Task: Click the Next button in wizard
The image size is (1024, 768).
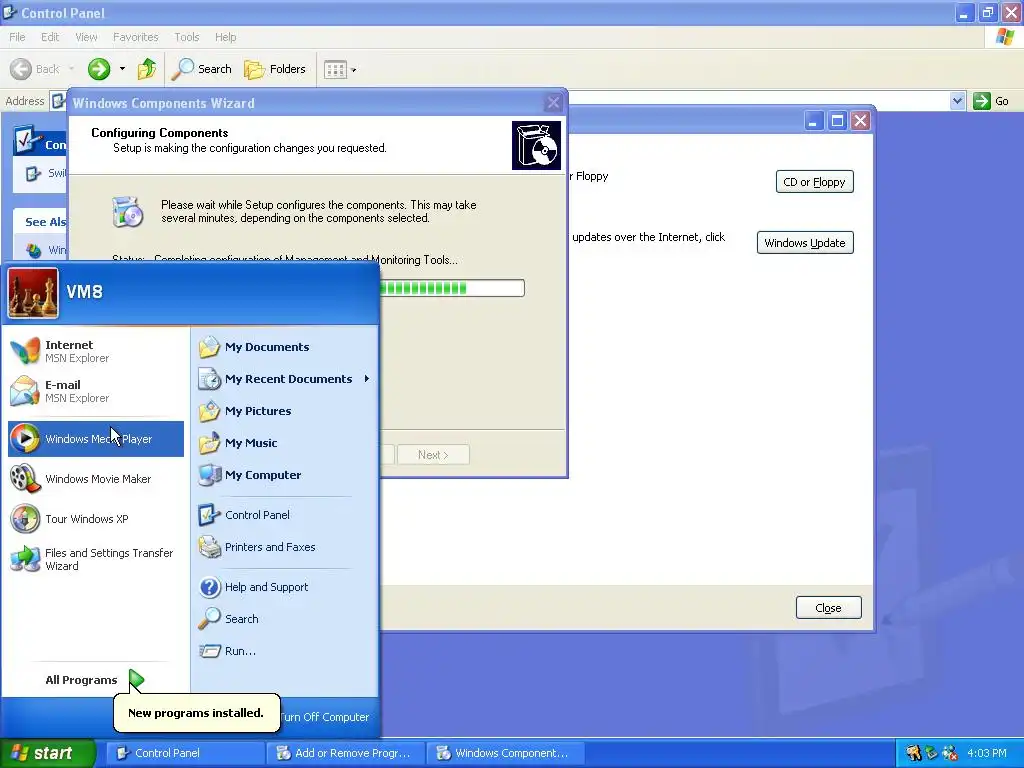Action: [433, 455]
